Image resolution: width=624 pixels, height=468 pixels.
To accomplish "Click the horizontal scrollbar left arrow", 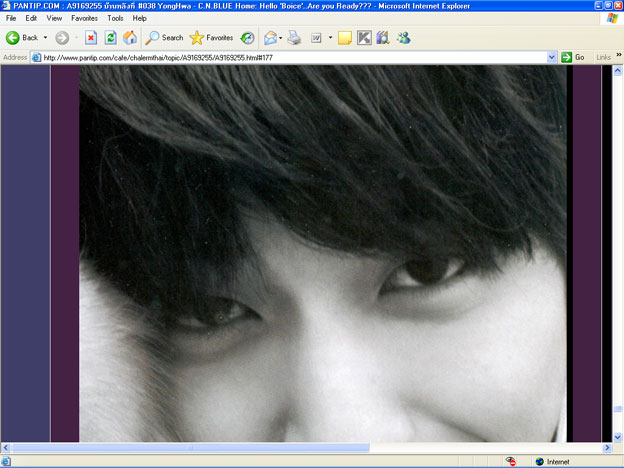I will (x=5, y=448).
